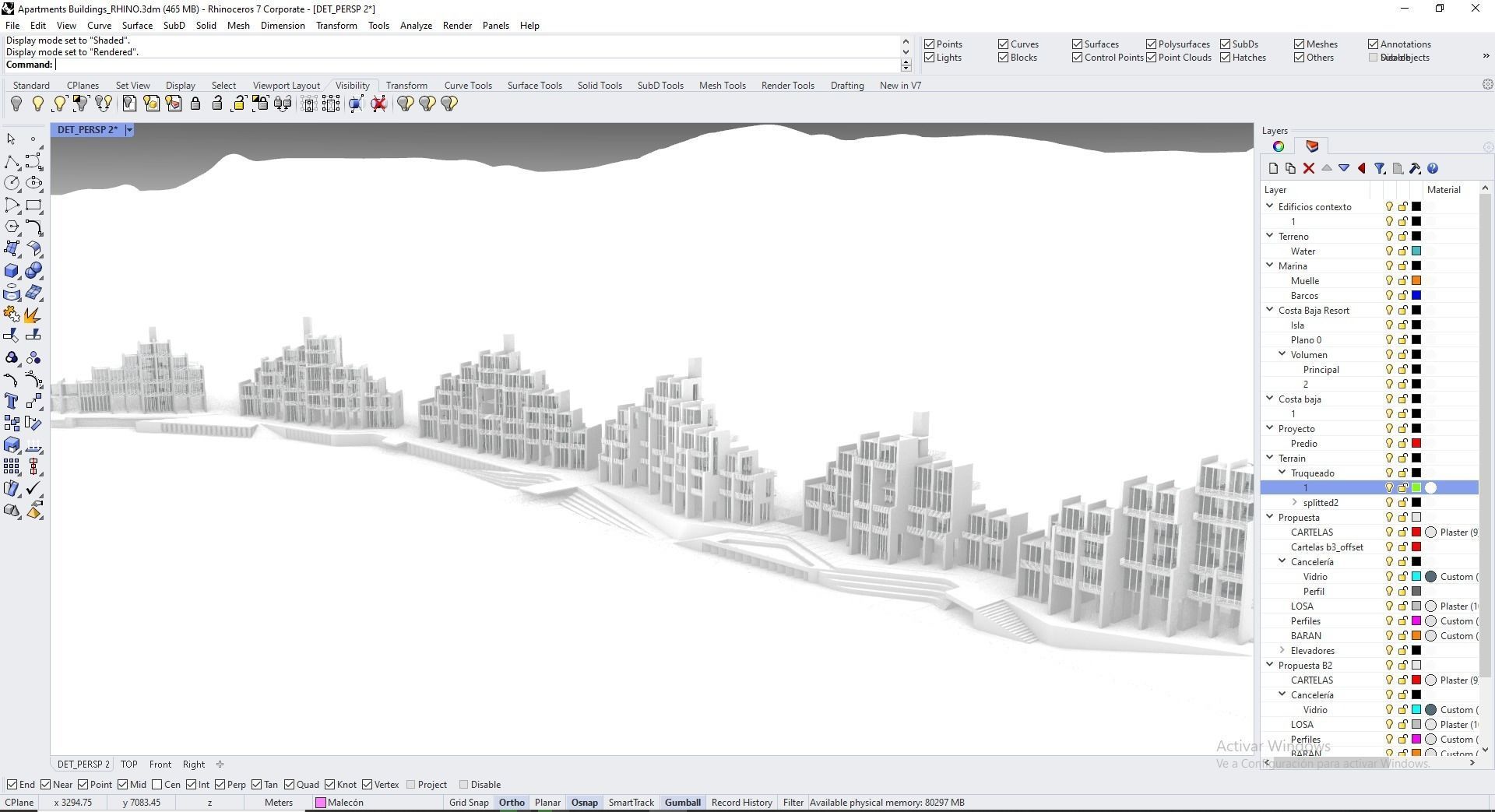1495x812 pixels.
Task: Collapse the Volumen sublayer
Action: click(x=1282, y=354)
